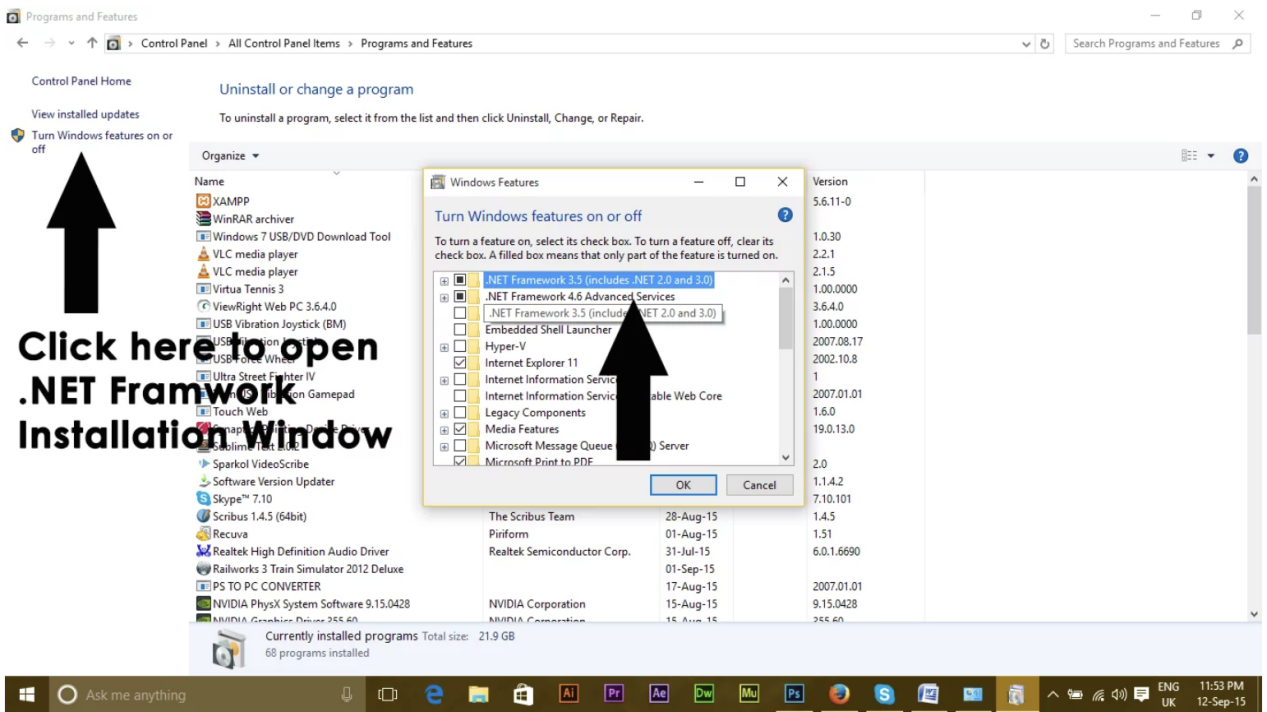Launch Adobe After Effects from the taskbar
Image resolution: width=1267 pixels, height=712 pixels.
(x=658, y=693)
